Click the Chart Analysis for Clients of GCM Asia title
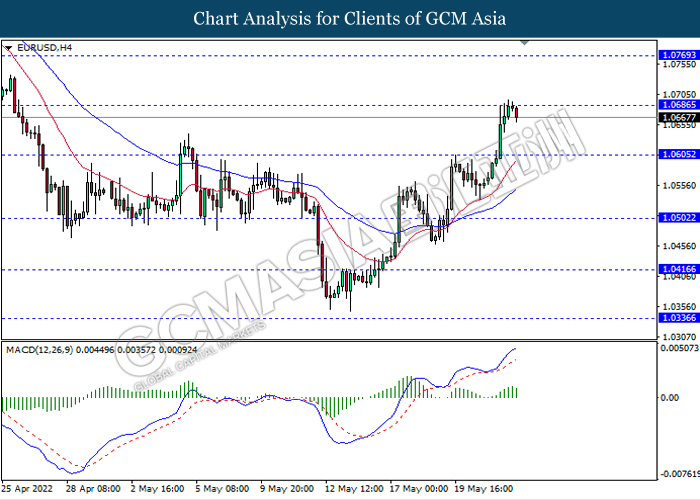Viewport: 700px width, 500px height. click(x=350, y=19)
